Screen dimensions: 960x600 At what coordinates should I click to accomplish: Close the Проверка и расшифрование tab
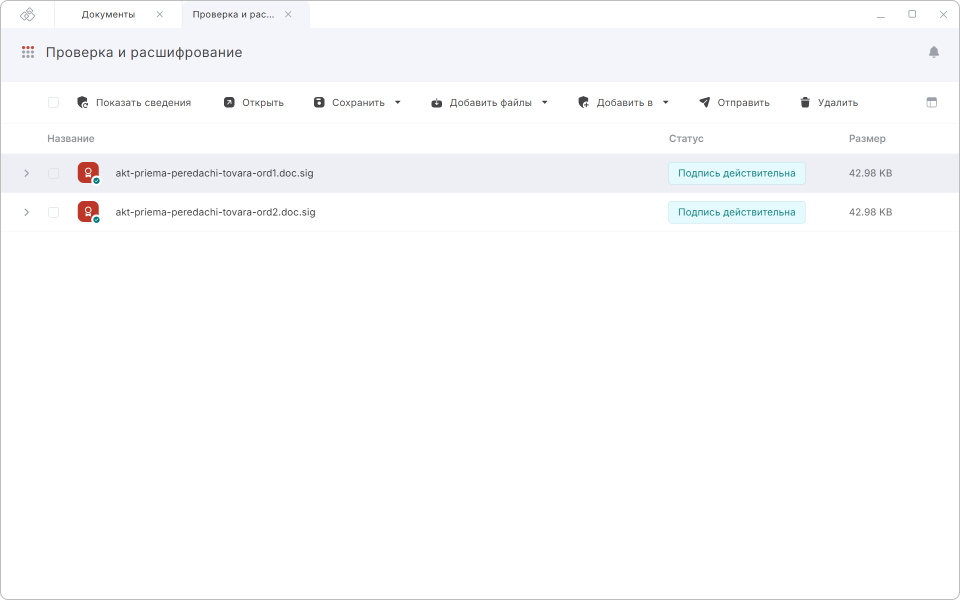(288, 14)
